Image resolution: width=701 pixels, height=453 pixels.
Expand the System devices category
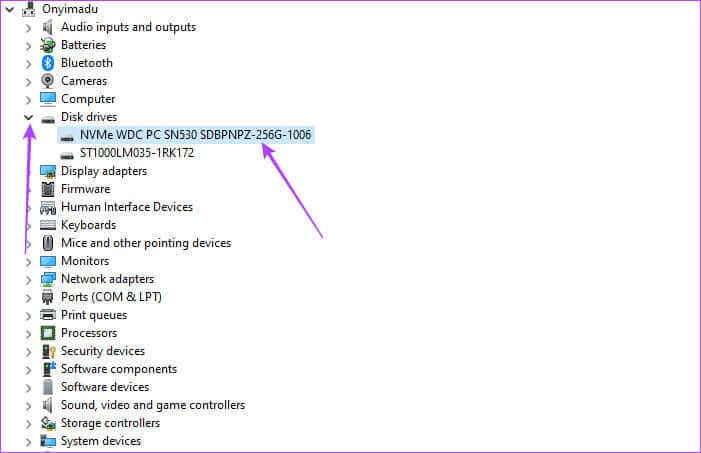28,442
